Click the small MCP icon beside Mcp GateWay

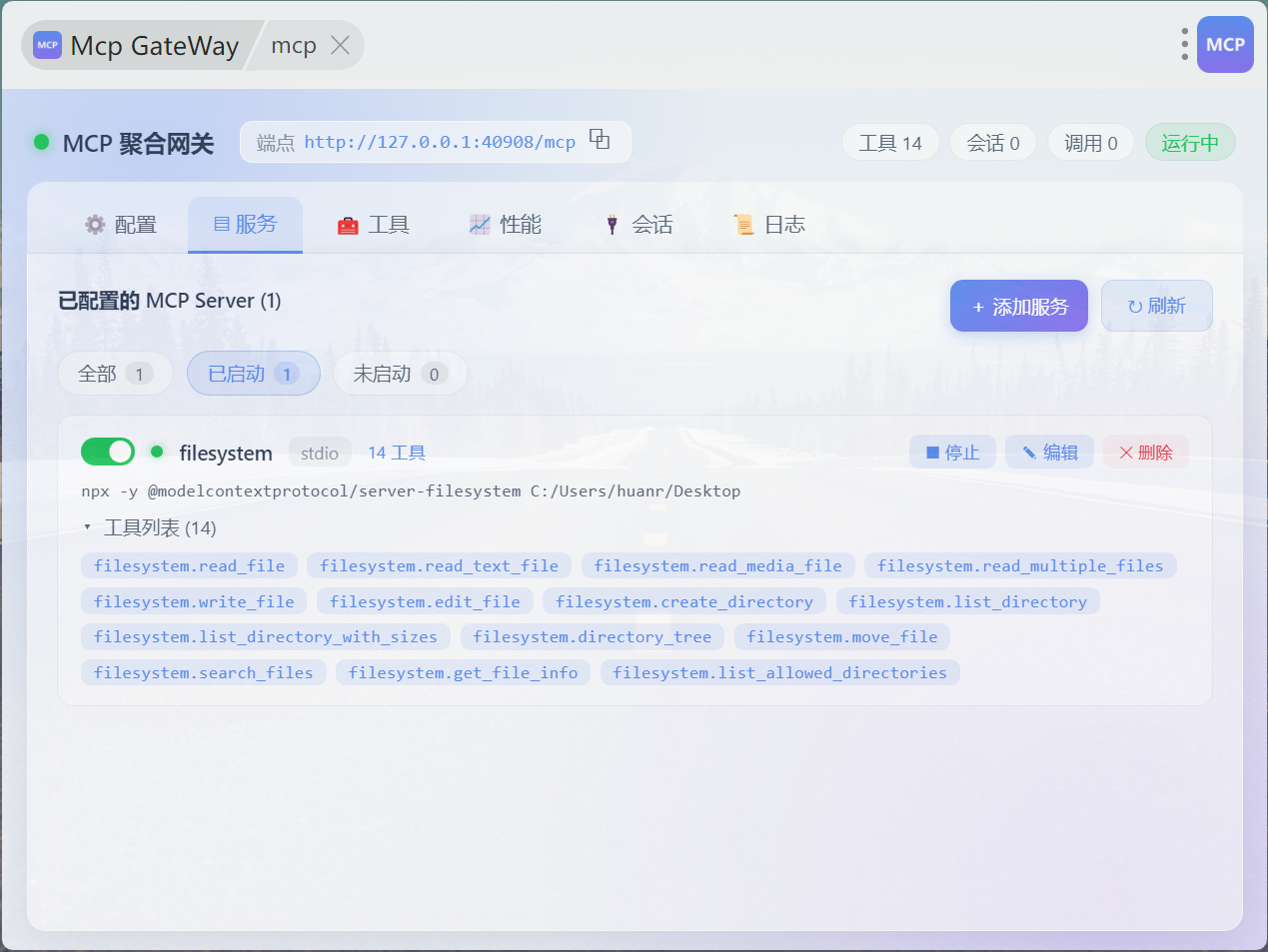click(47, 45)
